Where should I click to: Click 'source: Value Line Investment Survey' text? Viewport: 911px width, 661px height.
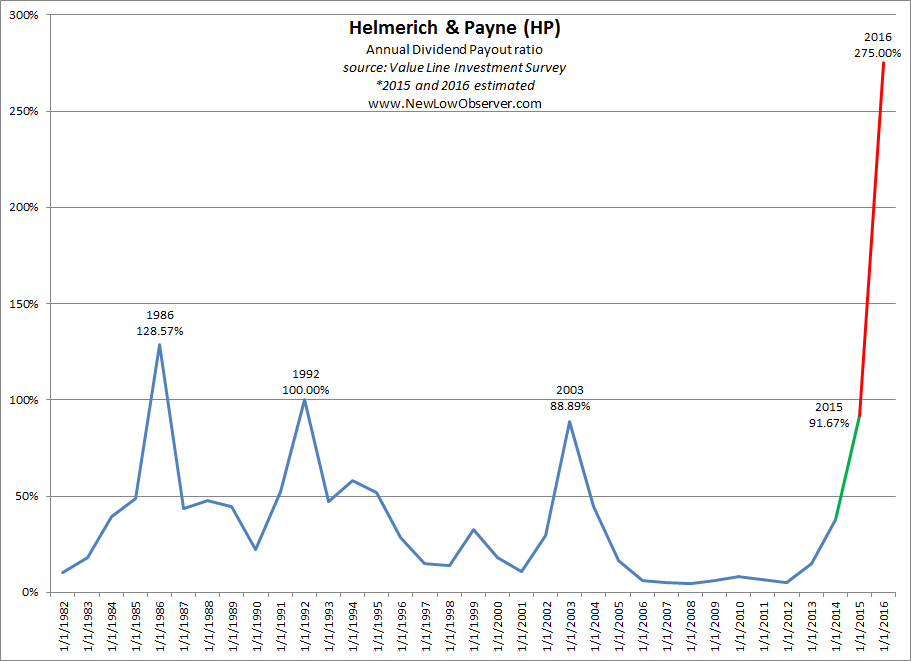(454, 67)
